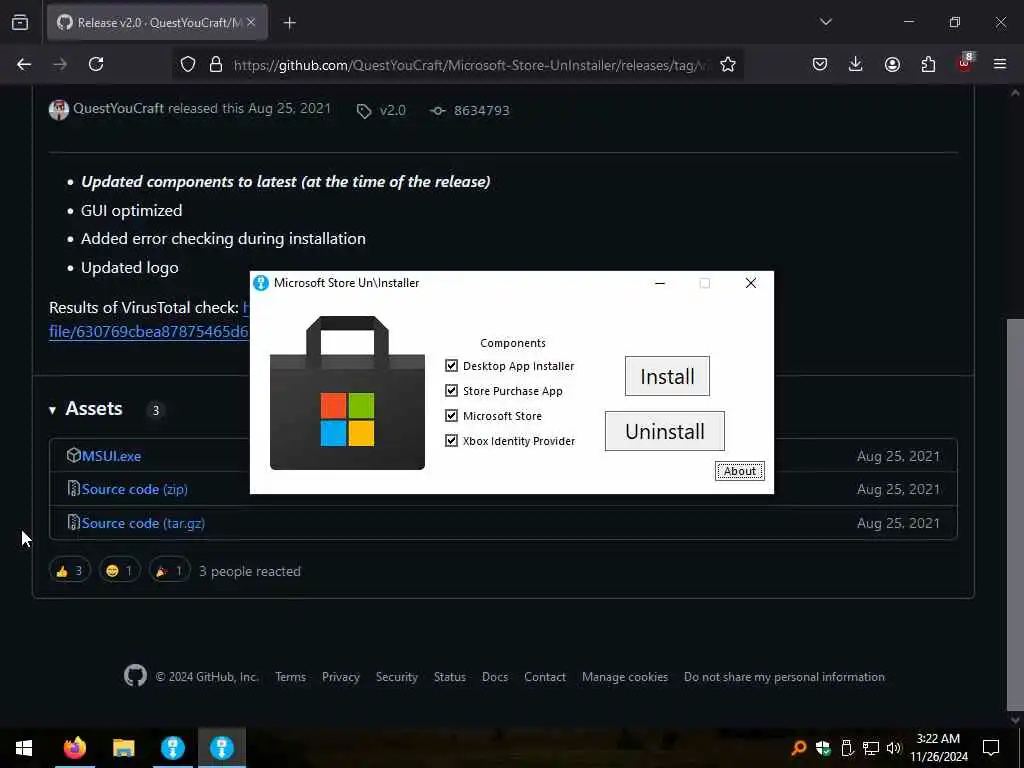
Task: Click the thumbs up reaction
Action: click(x=69, y=571)
